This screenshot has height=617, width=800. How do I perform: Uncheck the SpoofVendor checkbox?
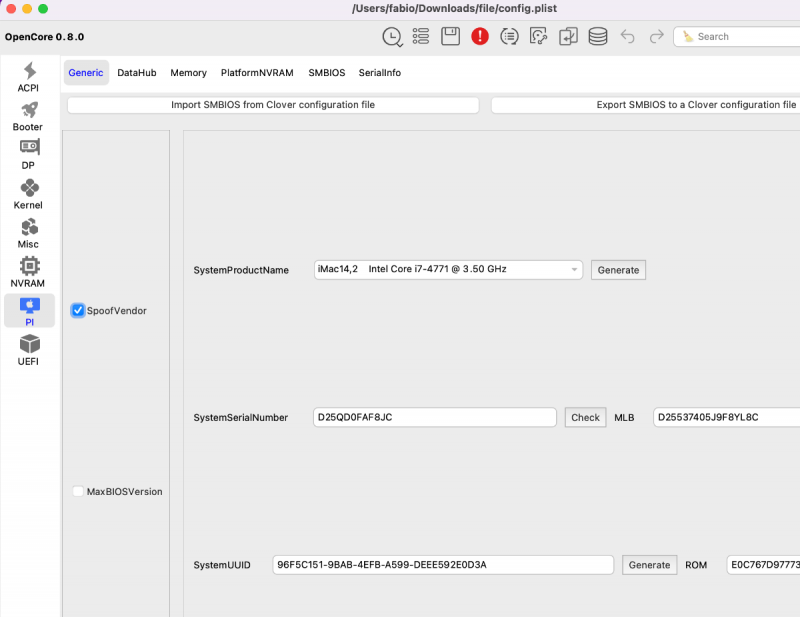point(78,310)
